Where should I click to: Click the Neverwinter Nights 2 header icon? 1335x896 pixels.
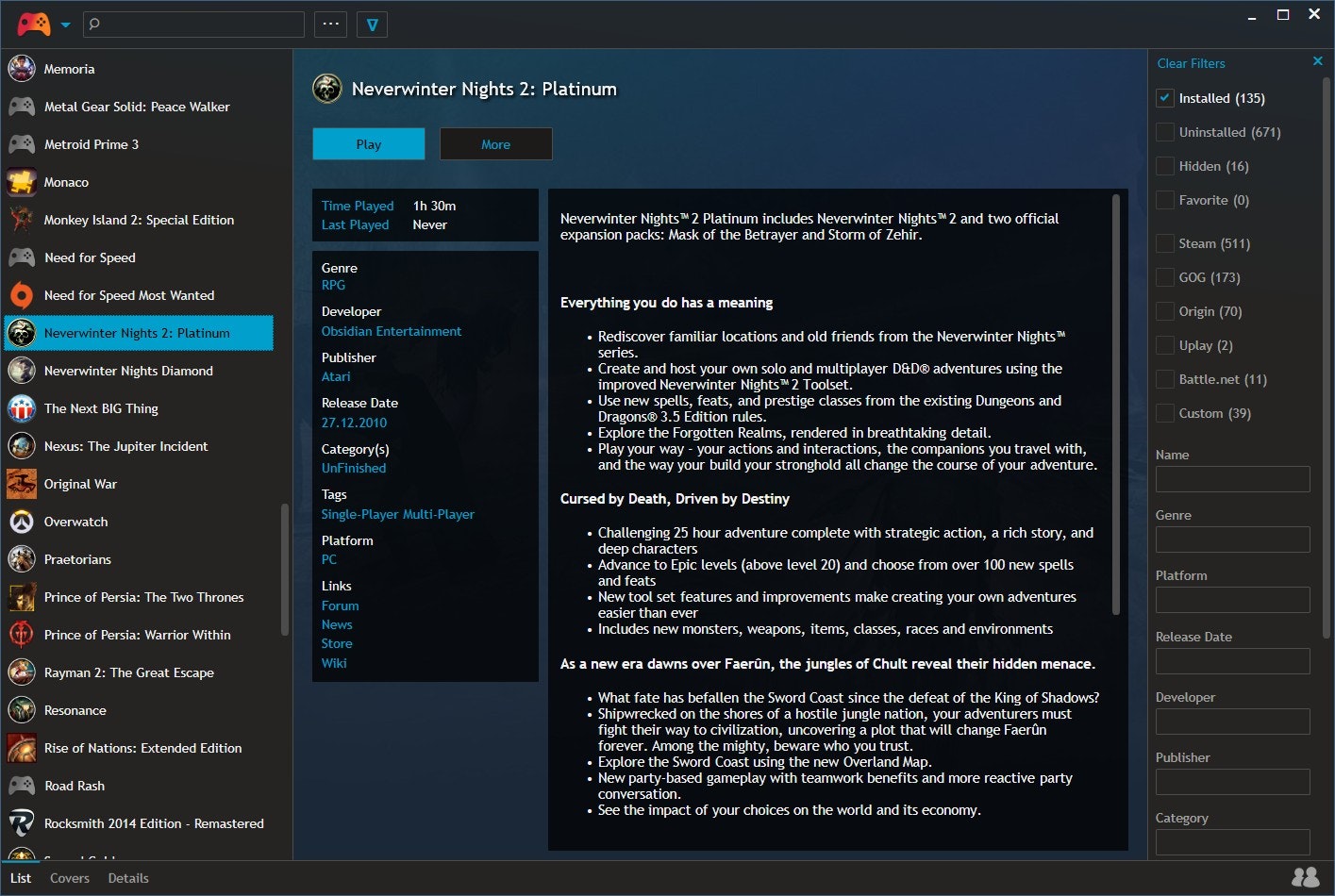(326, 88)
